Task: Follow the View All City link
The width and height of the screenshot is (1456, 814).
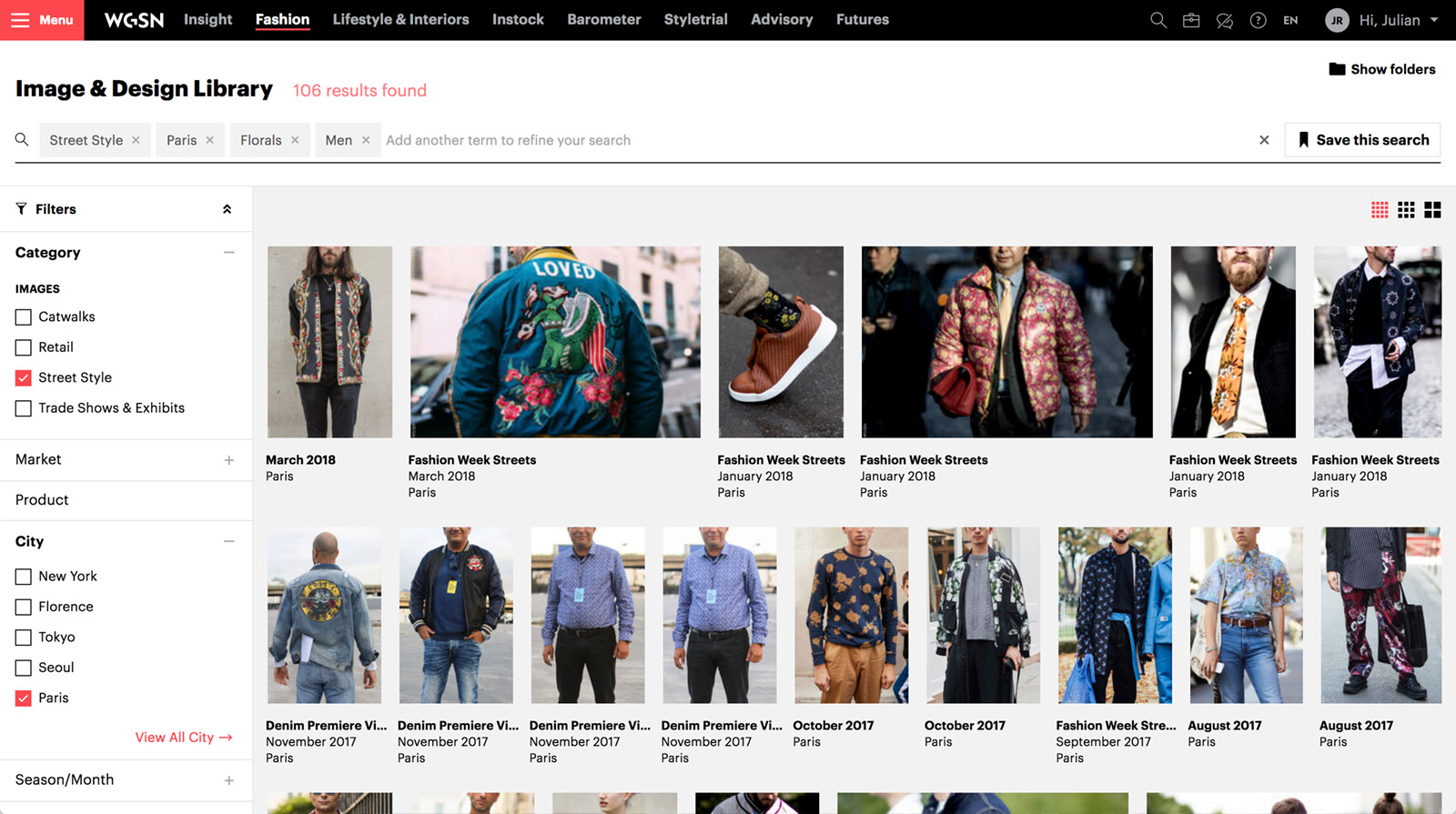Action: click(x=183, y=738)
